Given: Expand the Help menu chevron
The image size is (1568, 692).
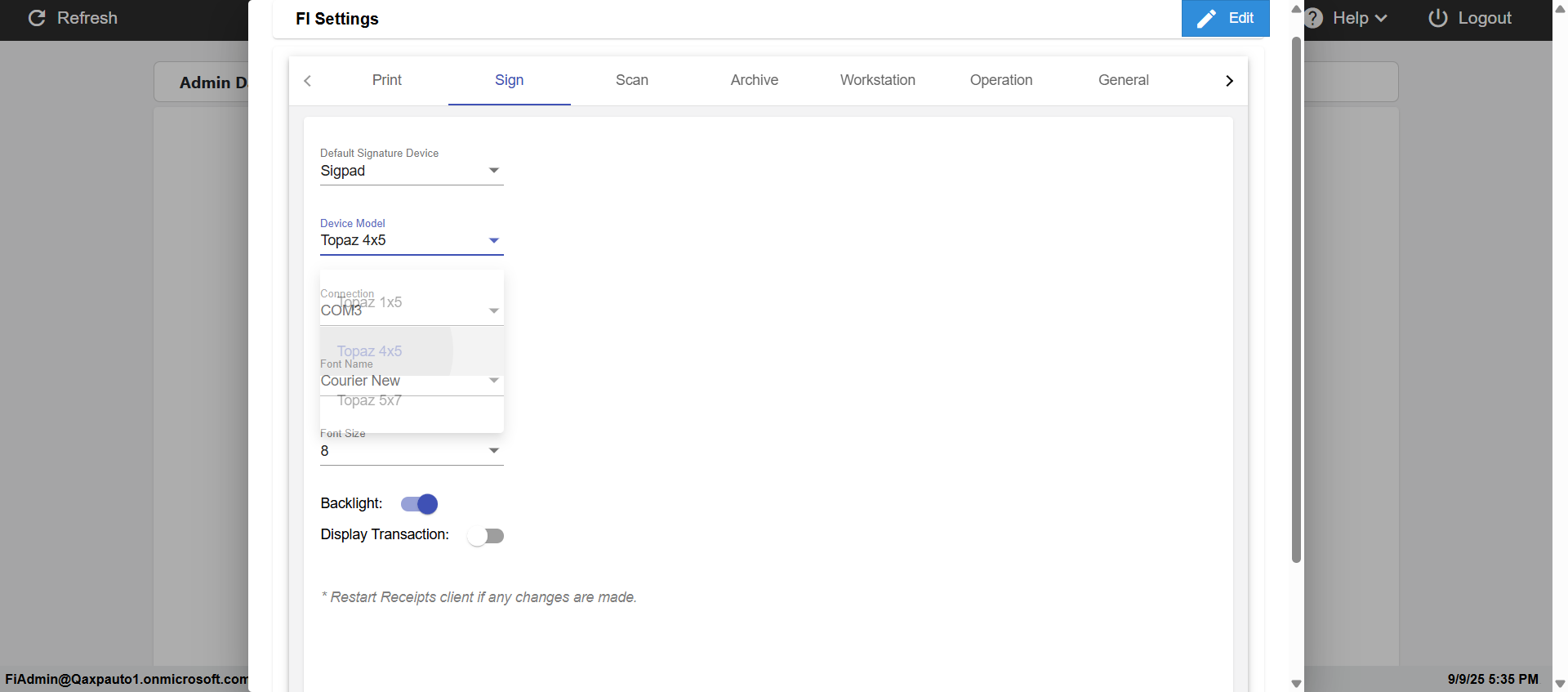Looking at the screenshot, I should pos(1381,18).
